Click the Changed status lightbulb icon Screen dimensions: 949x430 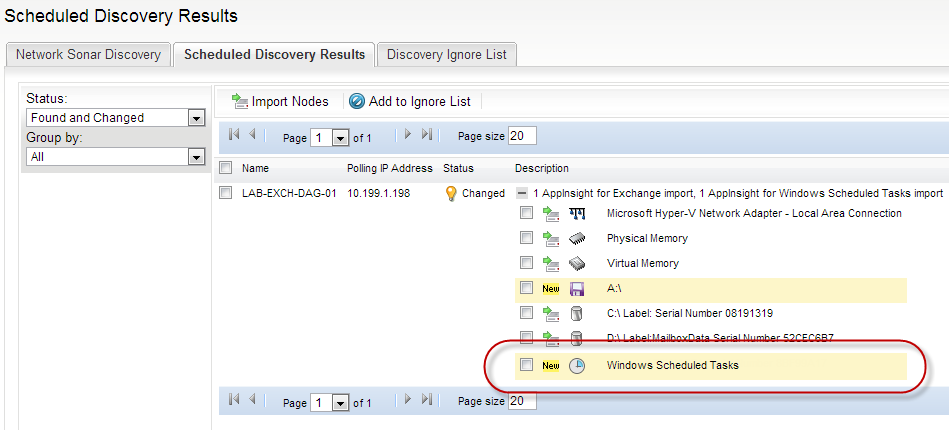point(450,193)
